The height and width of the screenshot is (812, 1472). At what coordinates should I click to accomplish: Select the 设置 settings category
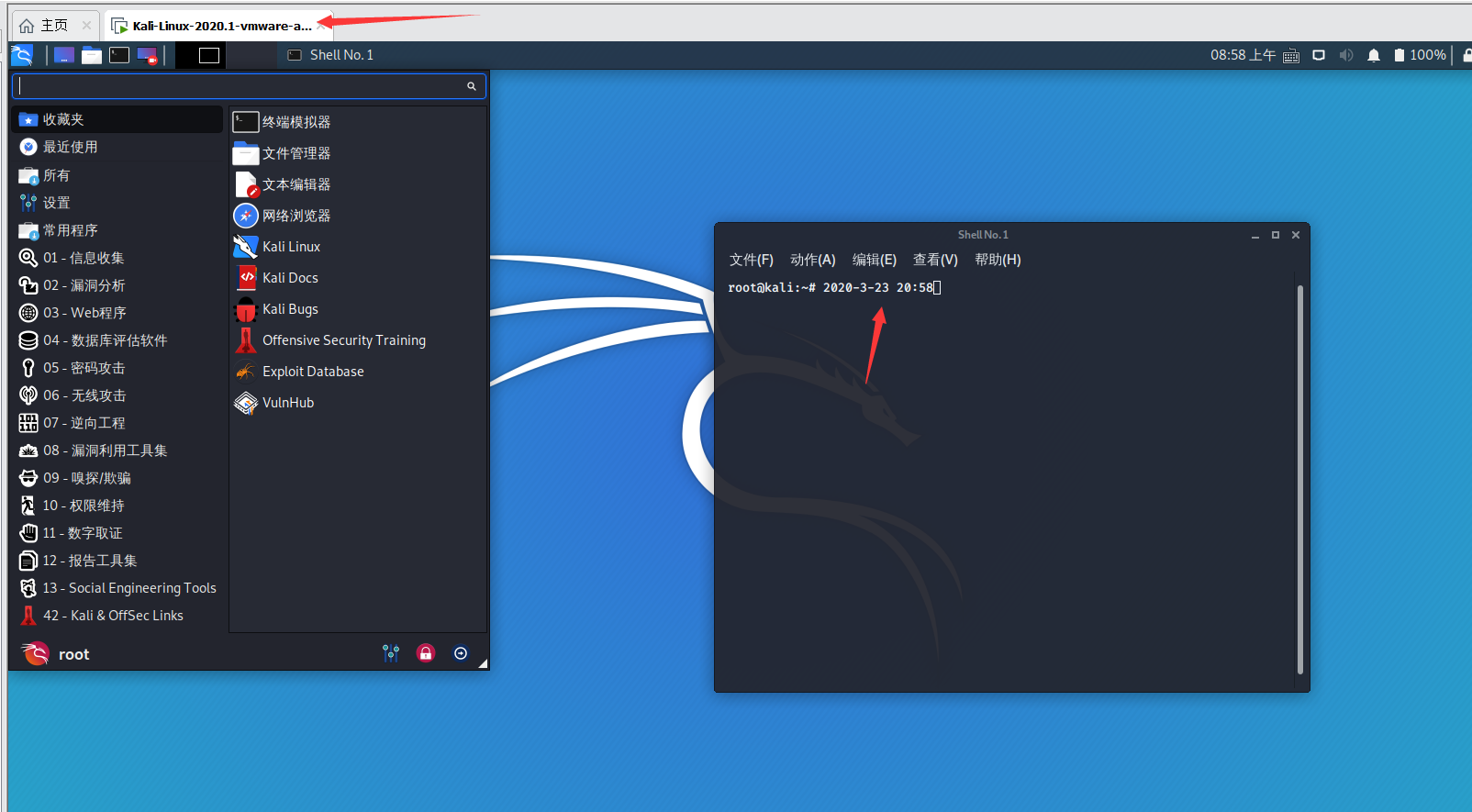117,203
